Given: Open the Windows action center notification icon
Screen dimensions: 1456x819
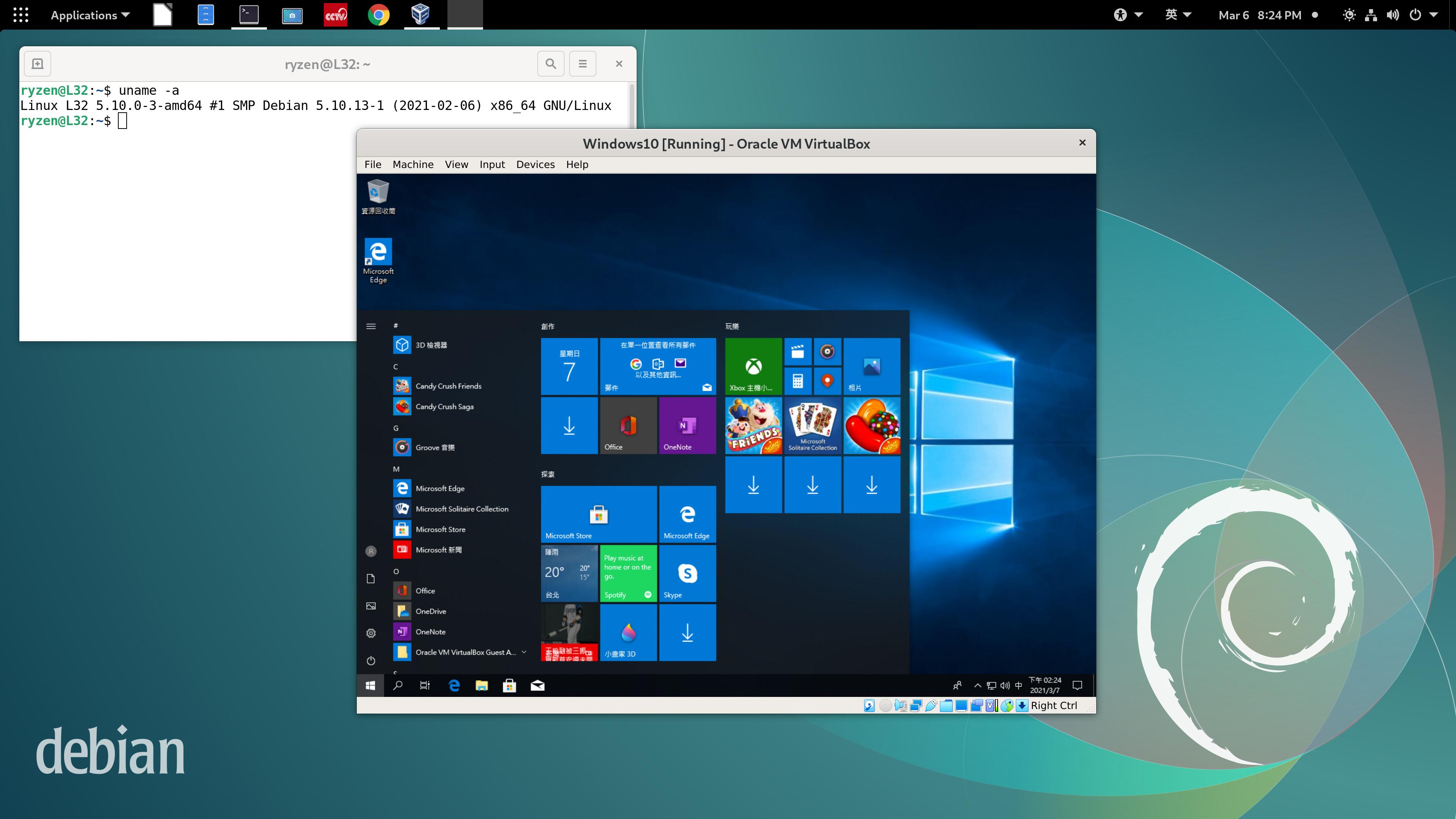Looking at the screenshot, I should [x=1077, y=686].
